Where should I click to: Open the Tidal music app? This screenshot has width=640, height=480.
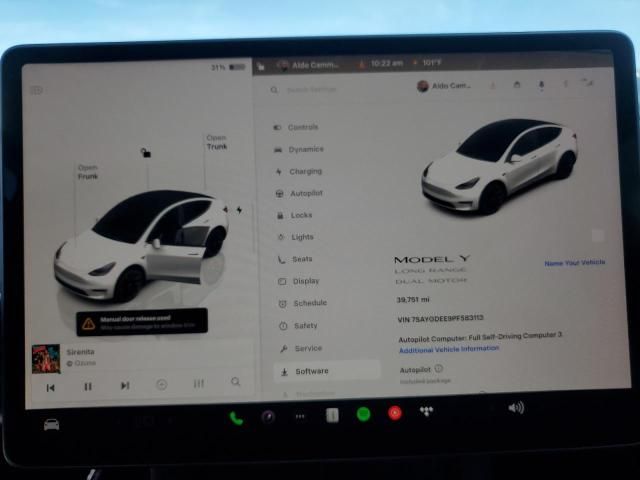427,411
